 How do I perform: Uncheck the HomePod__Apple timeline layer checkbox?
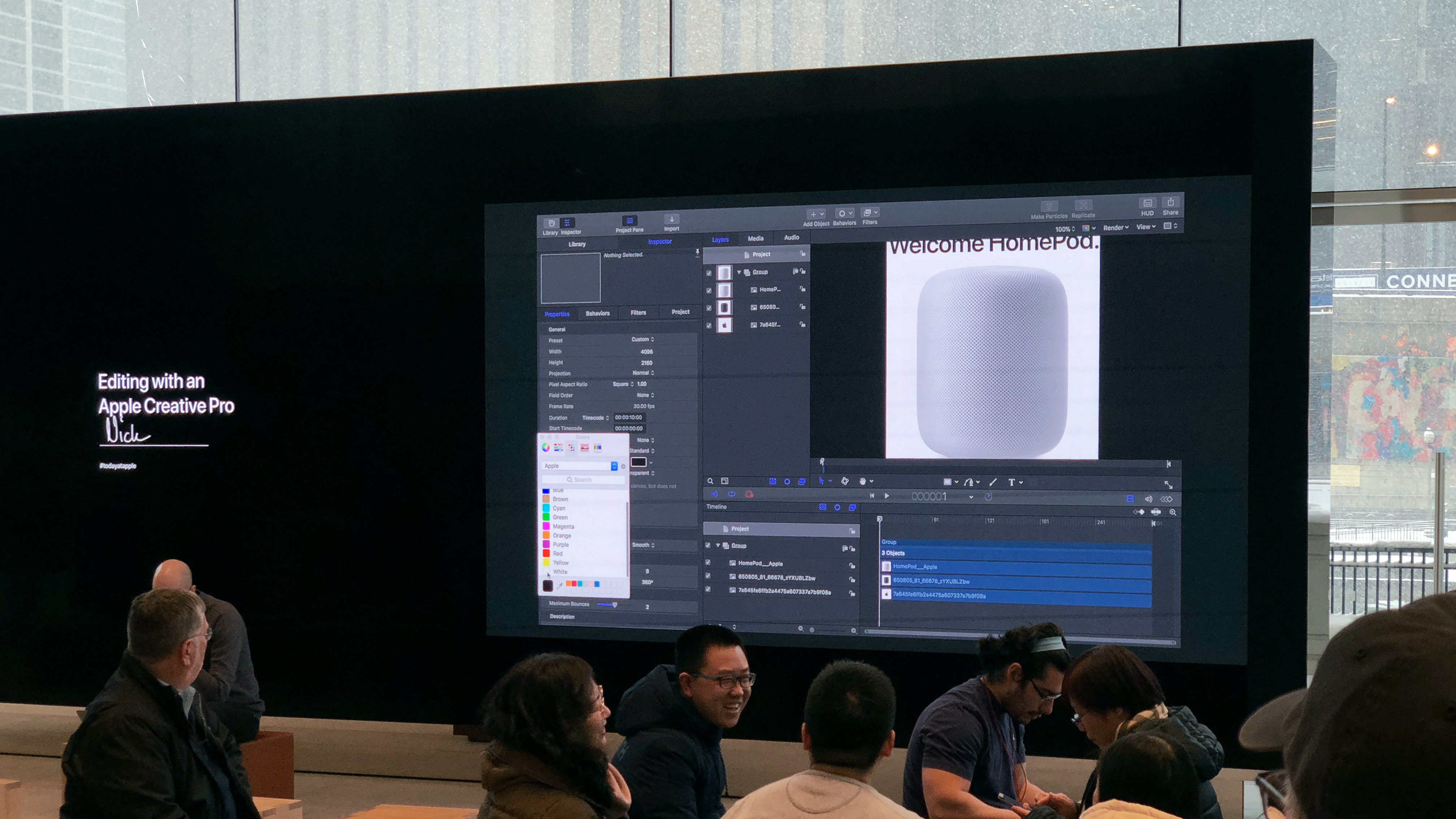coord(708,562)
